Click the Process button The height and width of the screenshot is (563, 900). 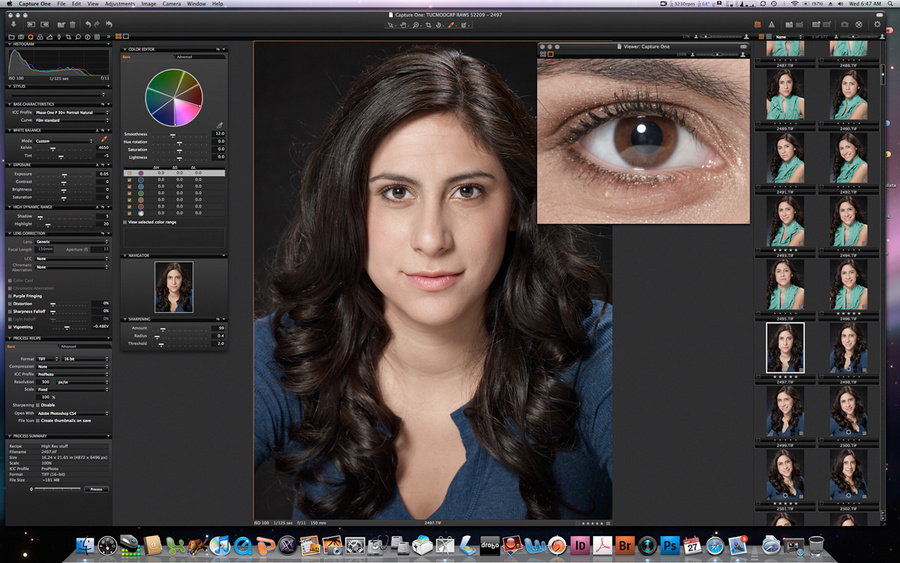coord(96,489)
